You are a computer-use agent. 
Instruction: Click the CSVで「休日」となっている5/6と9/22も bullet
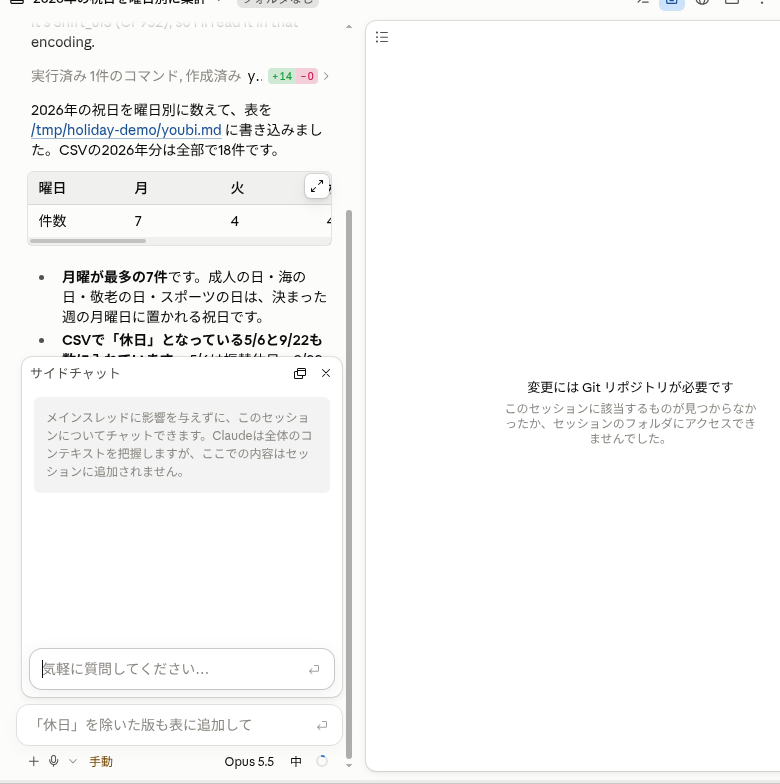click(x=192, y=340)
